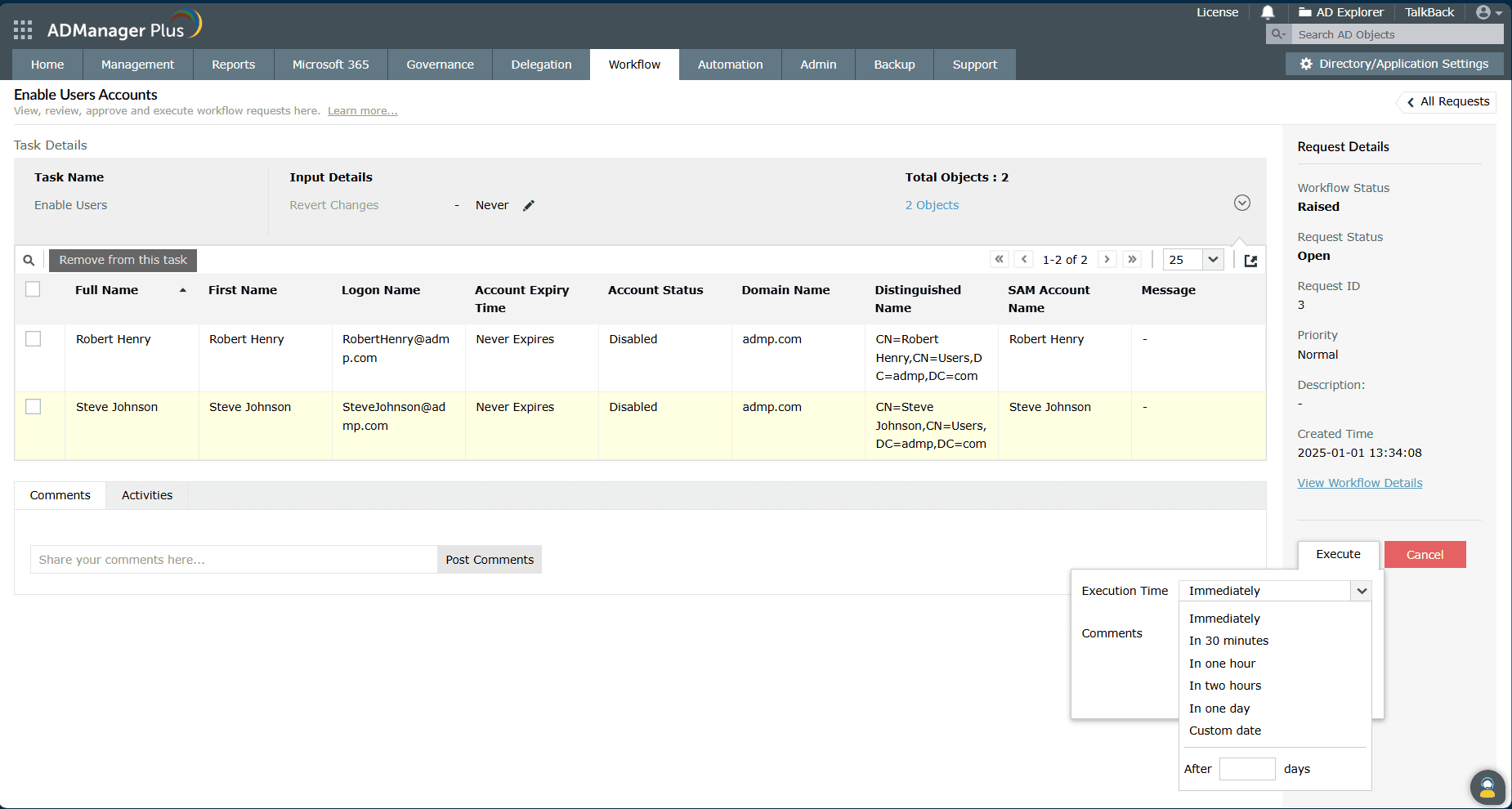Click the export table icon
Viewport: 1512px width, 809px height.
1250,261
